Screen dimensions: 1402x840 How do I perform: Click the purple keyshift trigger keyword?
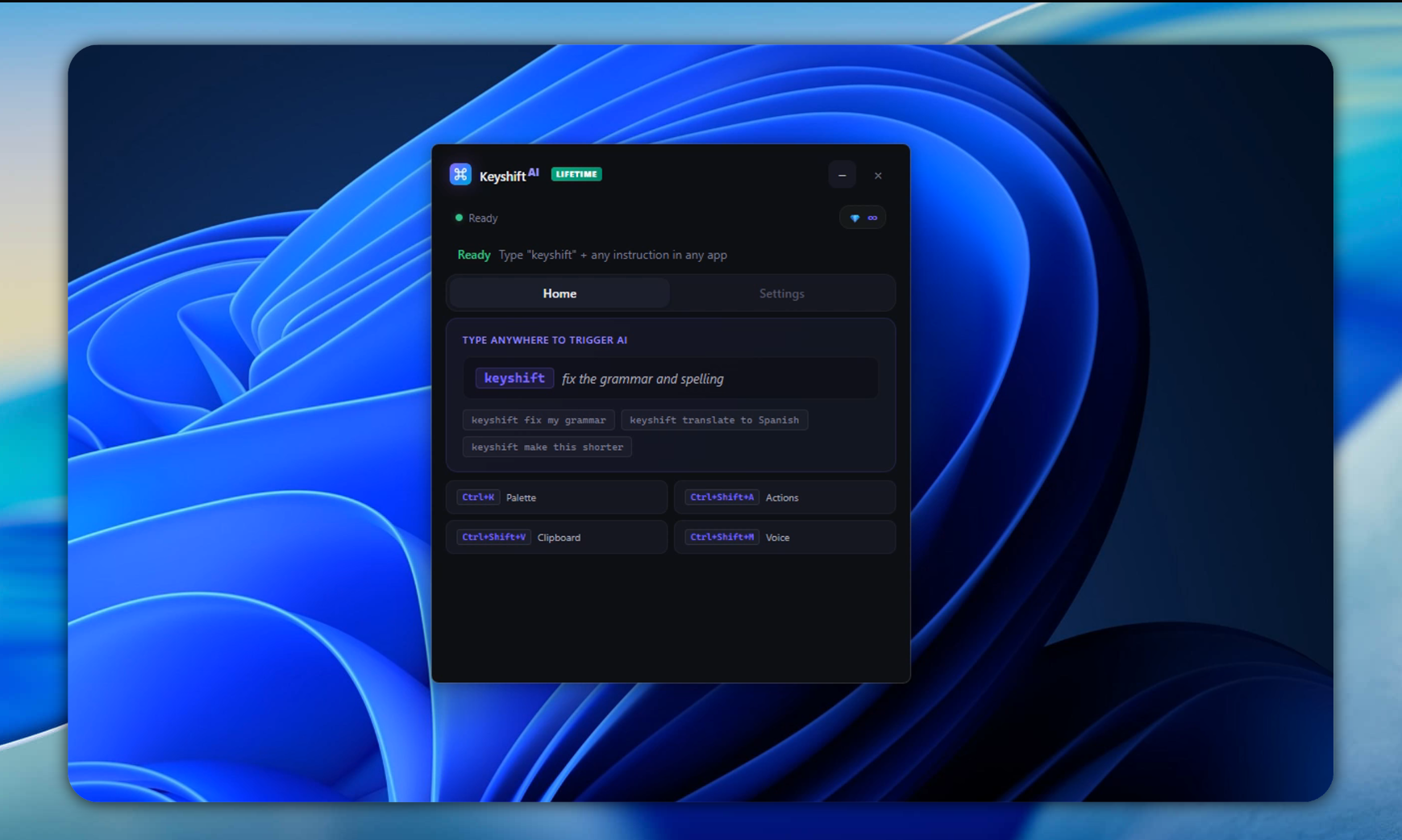[x=514, y=378]
